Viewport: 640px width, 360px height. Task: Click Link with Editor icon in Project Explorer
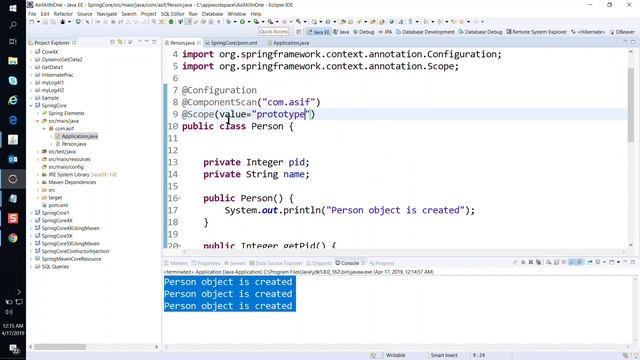[120, 42]
